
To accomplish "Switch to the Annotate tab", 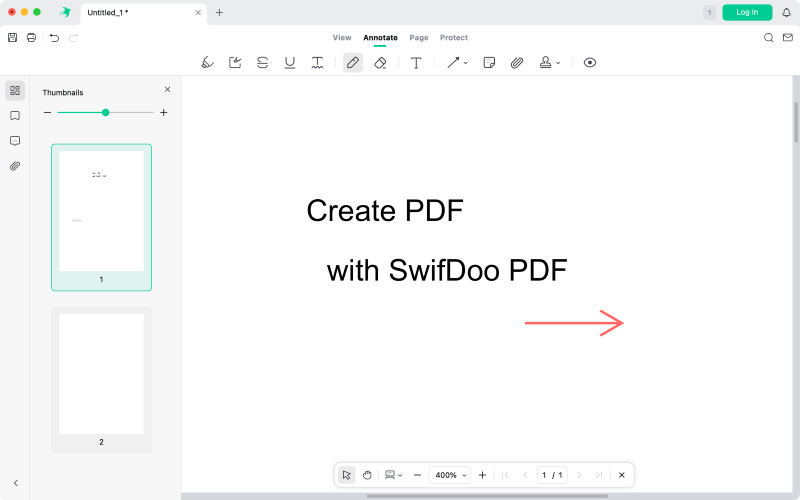I will [x=380, y=37].
